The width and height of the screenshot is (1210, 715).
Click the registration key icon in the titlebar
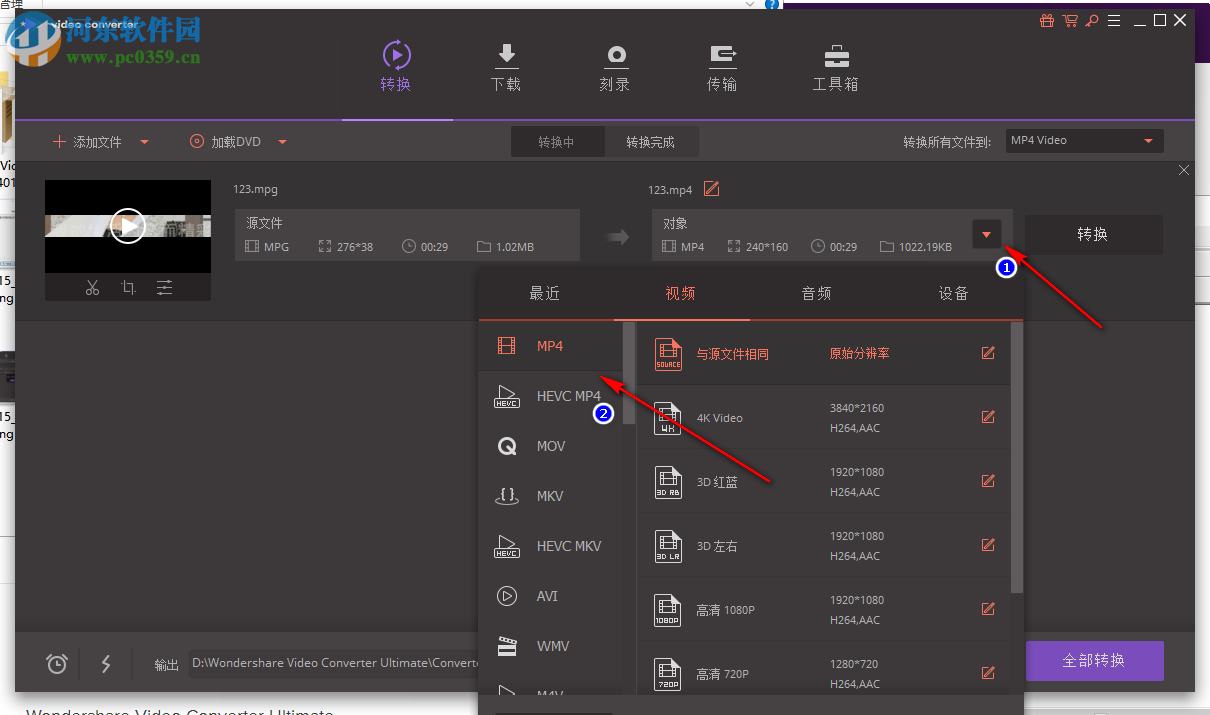[1092, 20]
